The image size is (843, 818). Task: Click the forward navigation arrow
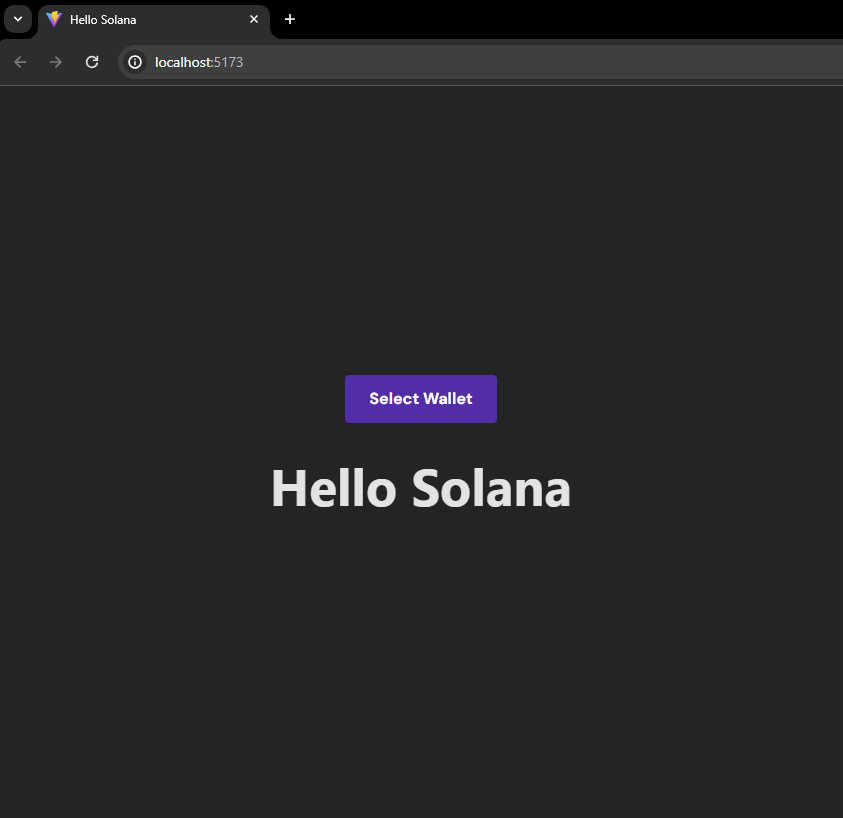pos(55,61)
